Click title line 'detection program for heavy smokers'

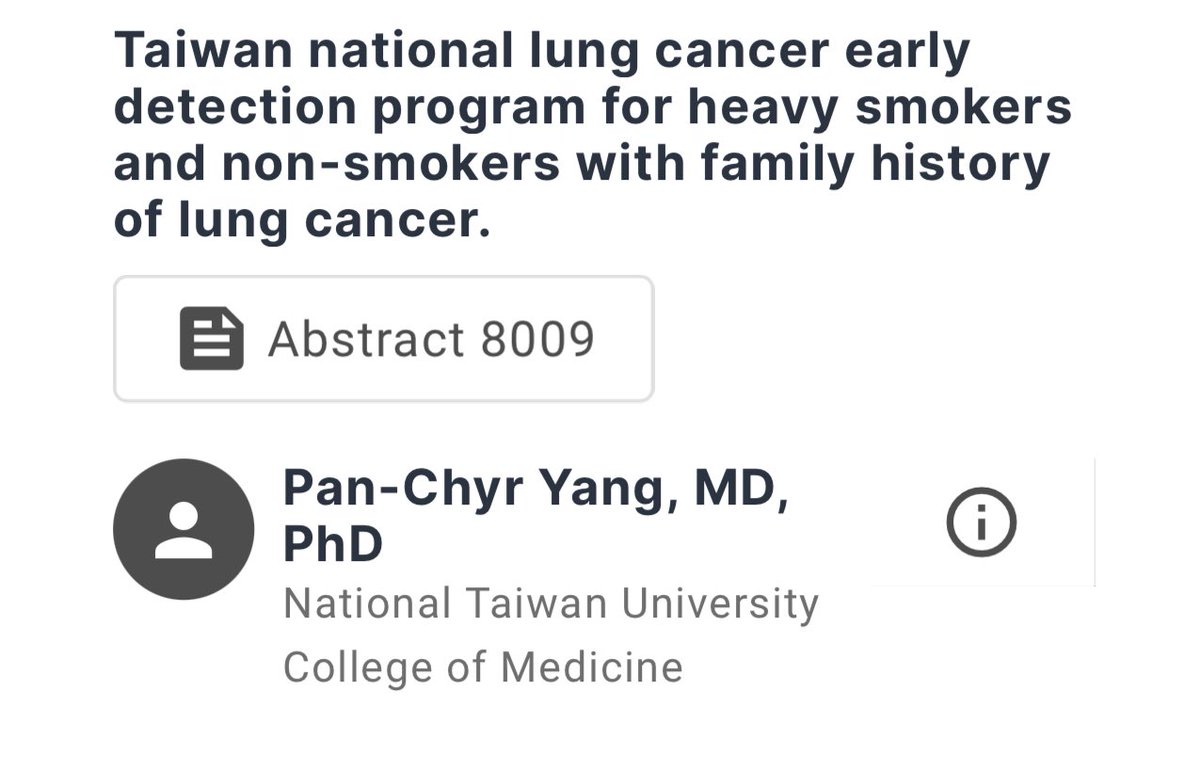click(593, 107)
